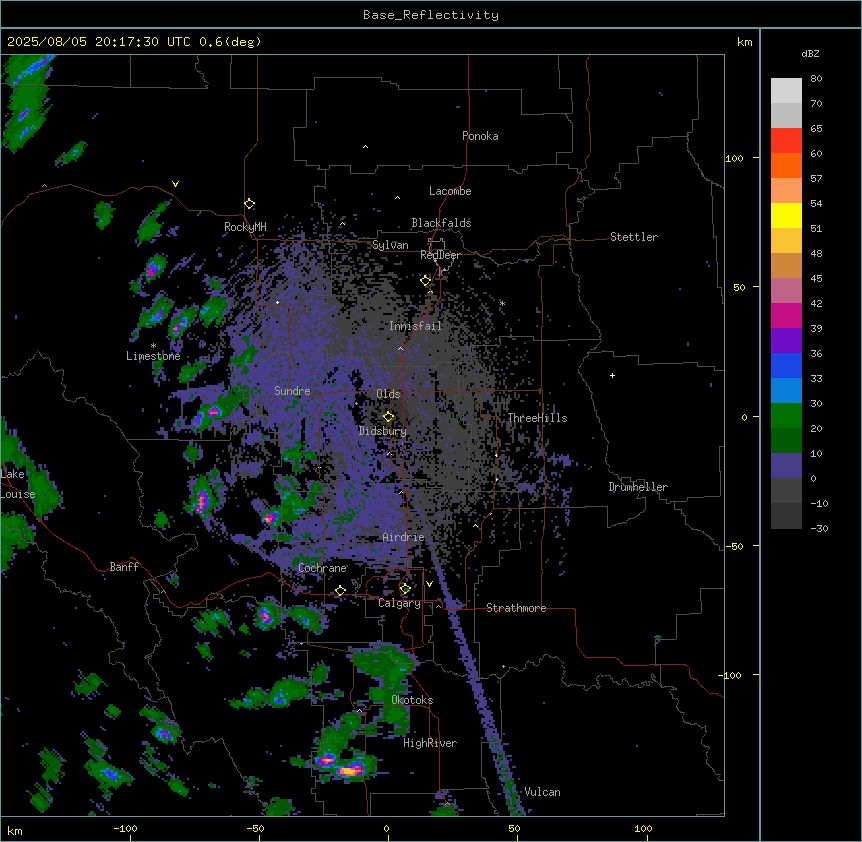
Task: Click the yellow diamond marker beside RockyMH
Action: coord(250,204)
